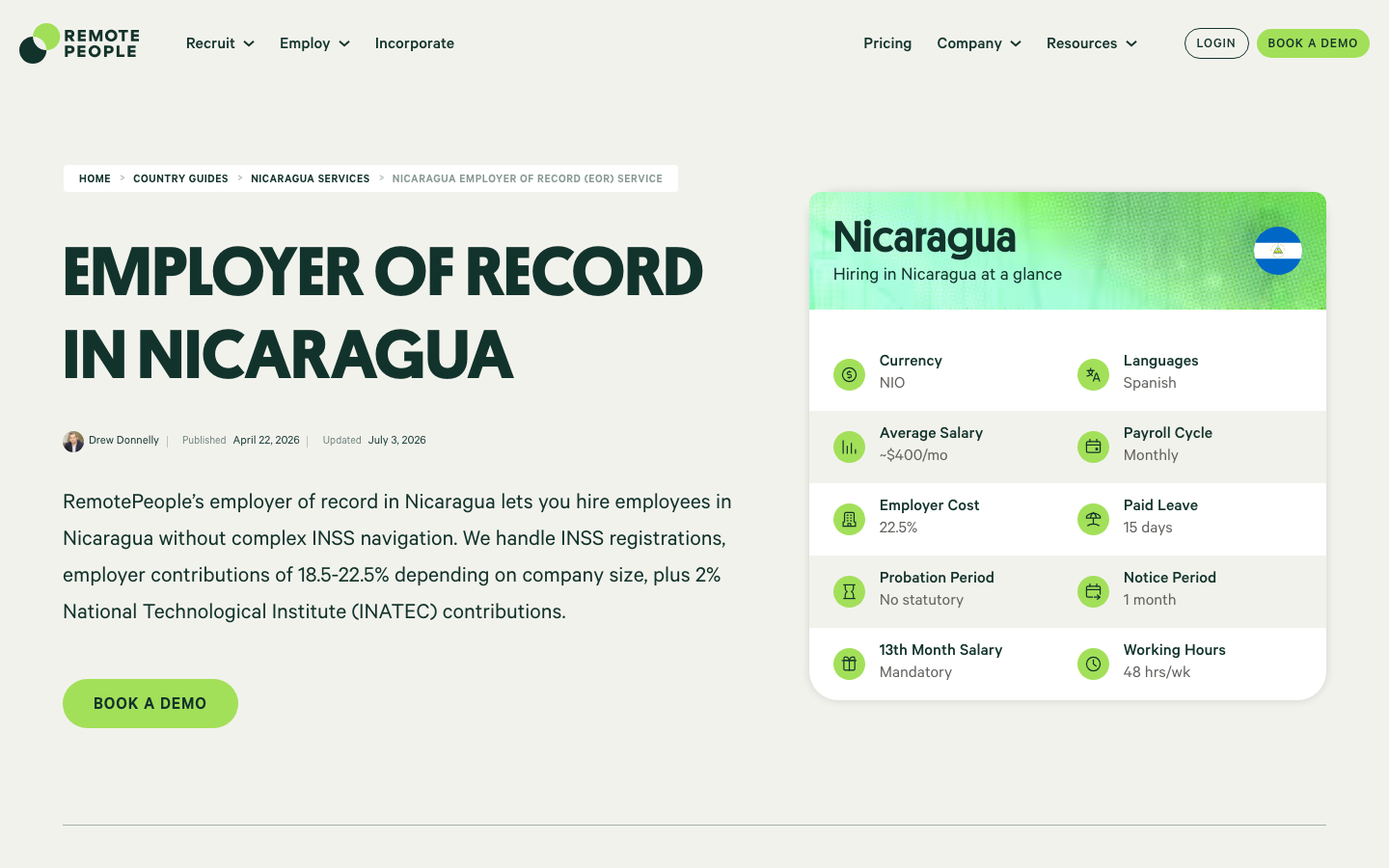Click the Remote People logo
This screenshot has width=1389, height=868.
click(79, 43)
